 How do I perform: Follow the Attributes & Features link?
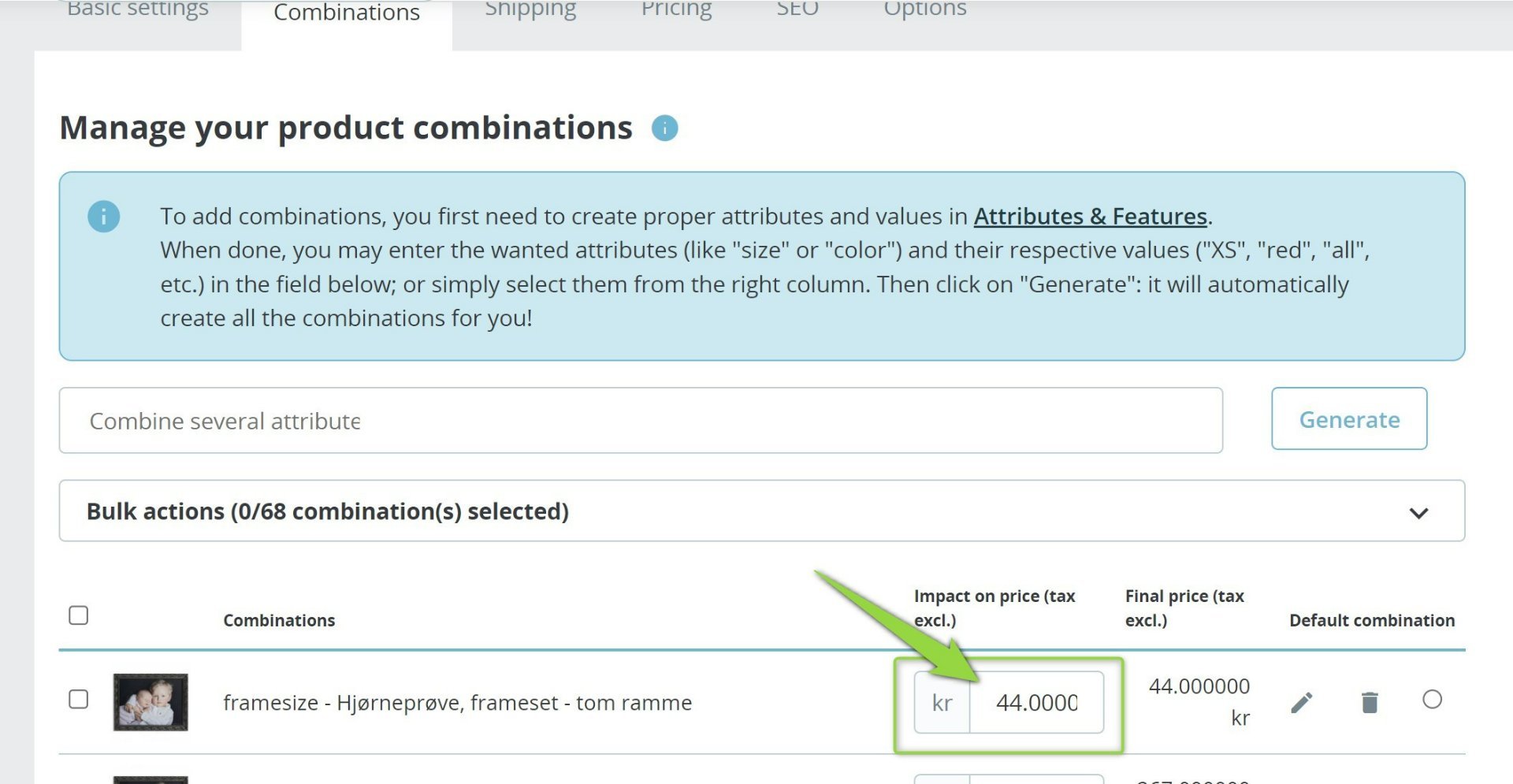1090,216
